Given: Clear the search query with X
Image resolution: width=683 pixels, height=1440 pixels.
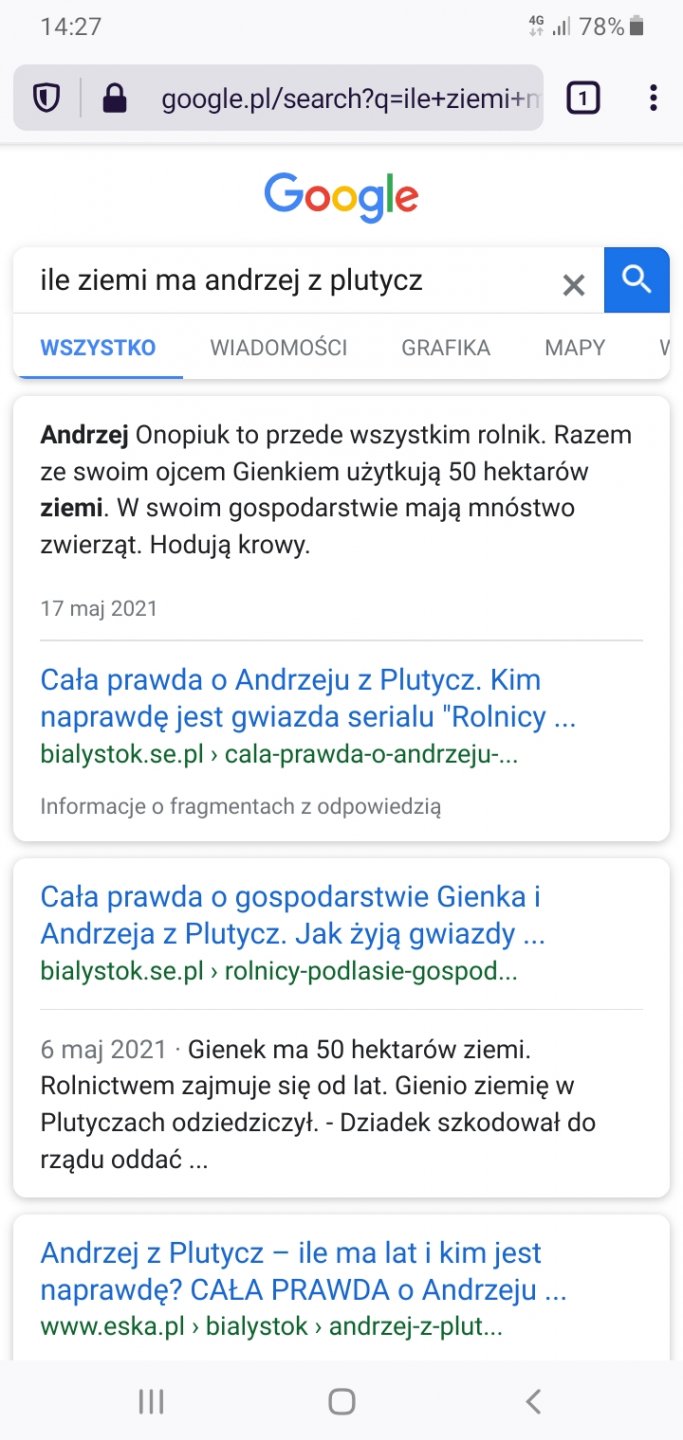Looking at the screenshot, I should click(573, 285).
